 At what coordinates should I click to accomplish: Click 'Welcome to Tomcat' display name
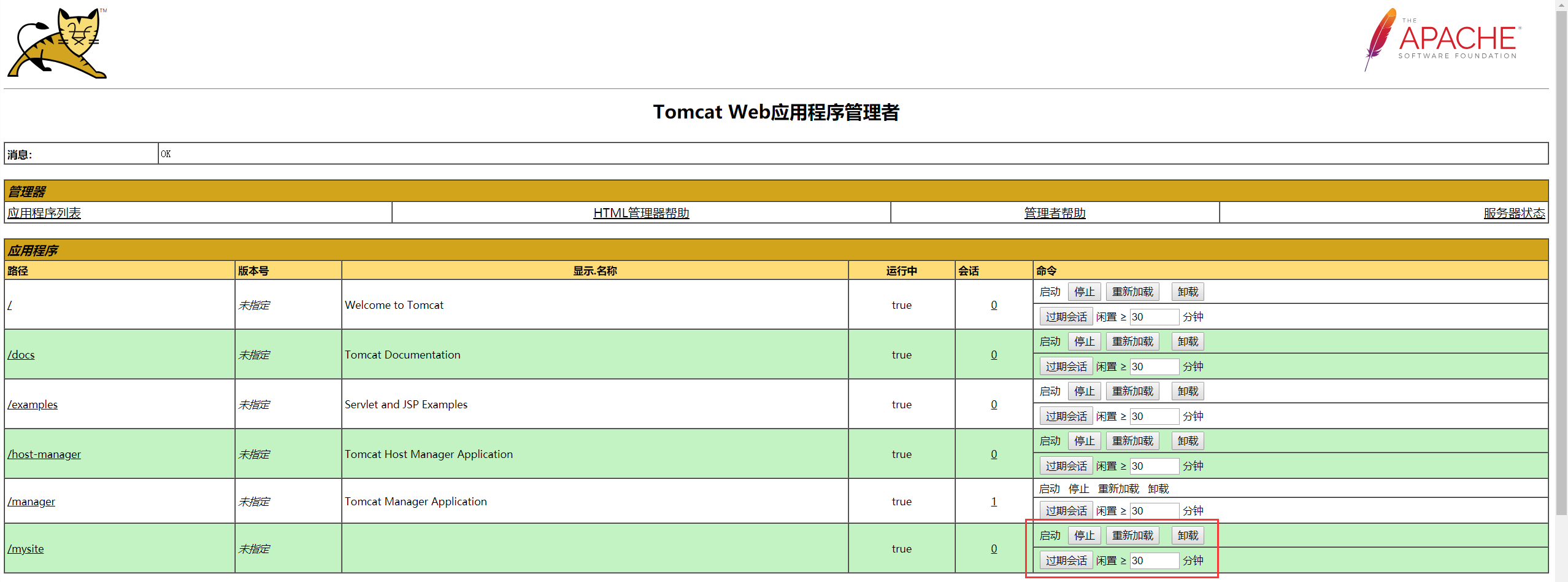394,305
